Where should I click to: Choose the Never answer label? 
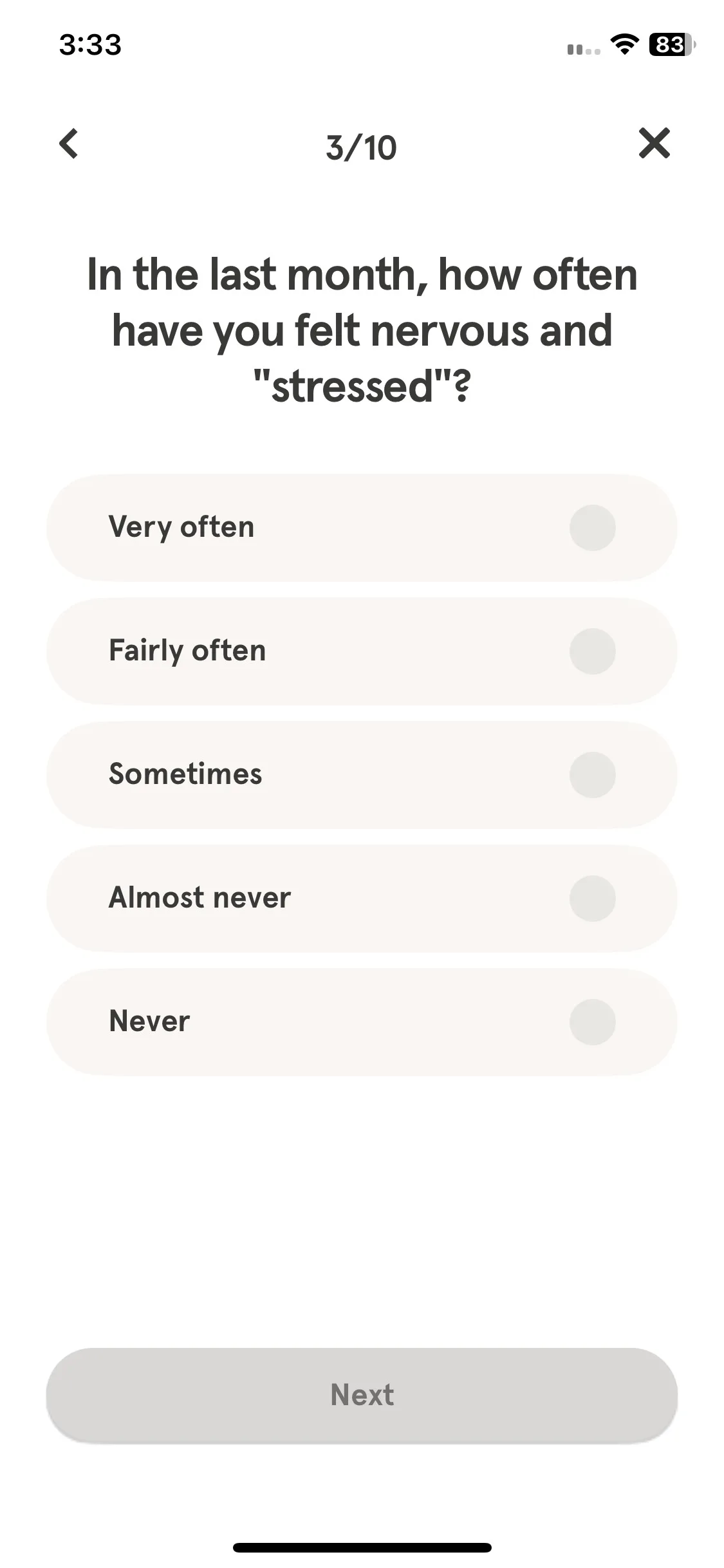click(x=149, y=1021)
